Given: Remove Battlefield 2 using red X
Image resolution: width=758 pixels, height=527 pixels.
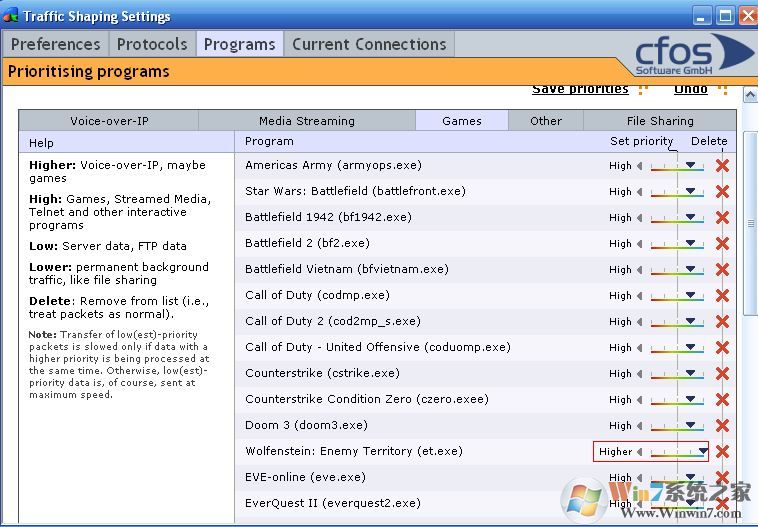Looking at the screenshot, I should pos(722,244).
